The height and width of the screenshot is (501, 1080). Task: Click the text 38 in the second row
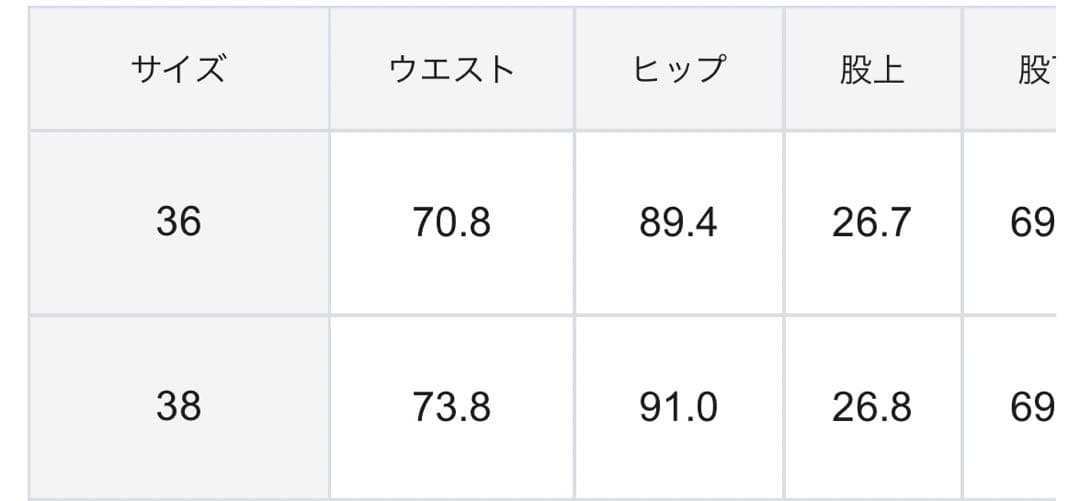point(178,406)
